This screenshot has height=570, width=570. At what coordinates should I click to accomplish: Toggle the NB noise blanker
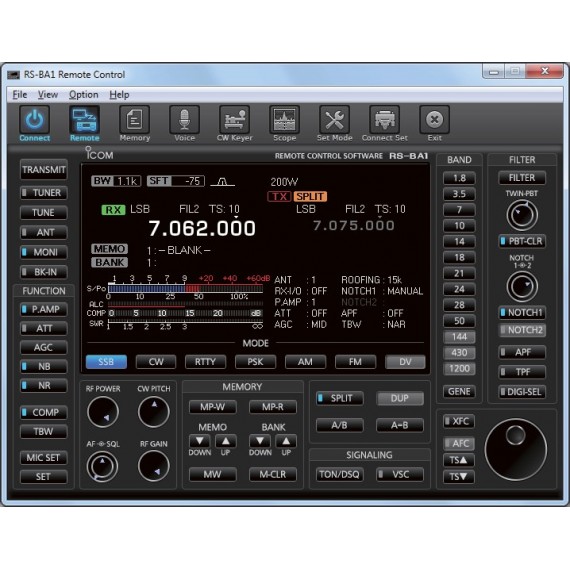44,366
